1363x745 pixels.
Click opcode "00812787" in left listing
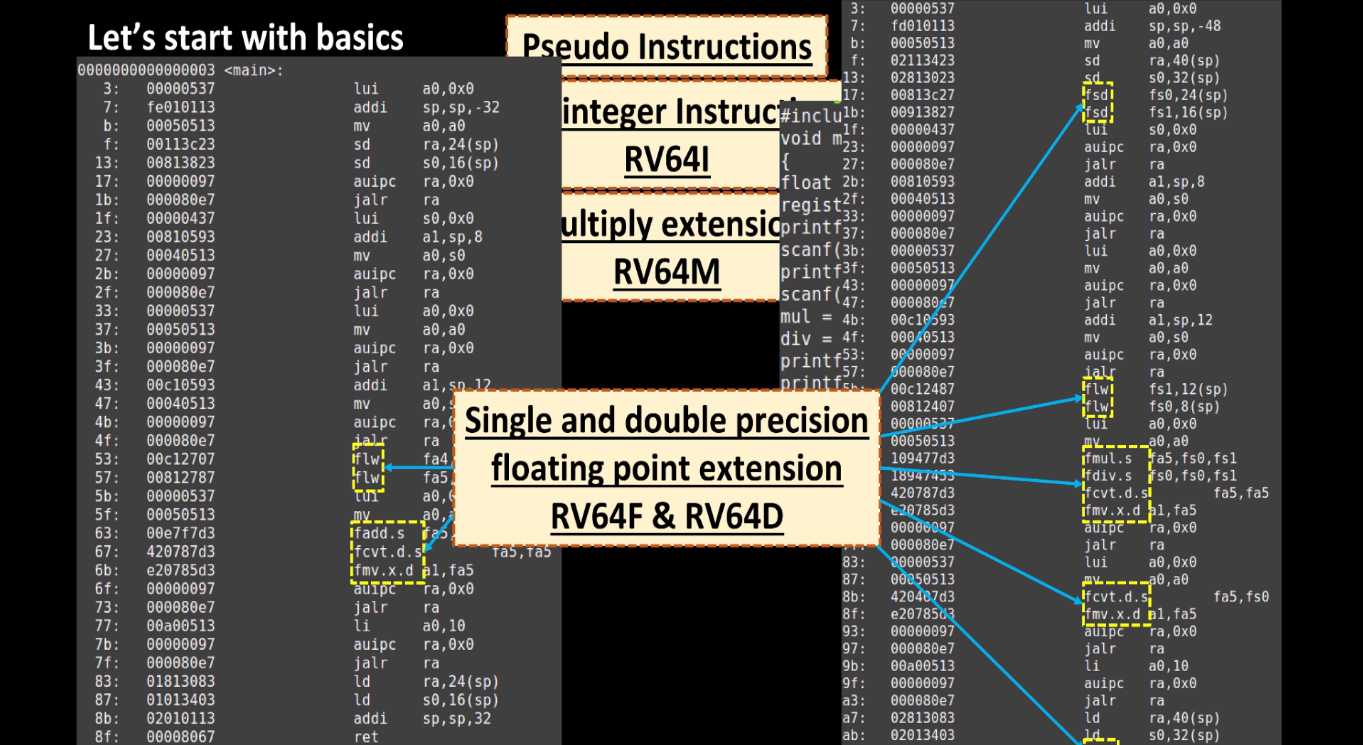coord(180,478)
